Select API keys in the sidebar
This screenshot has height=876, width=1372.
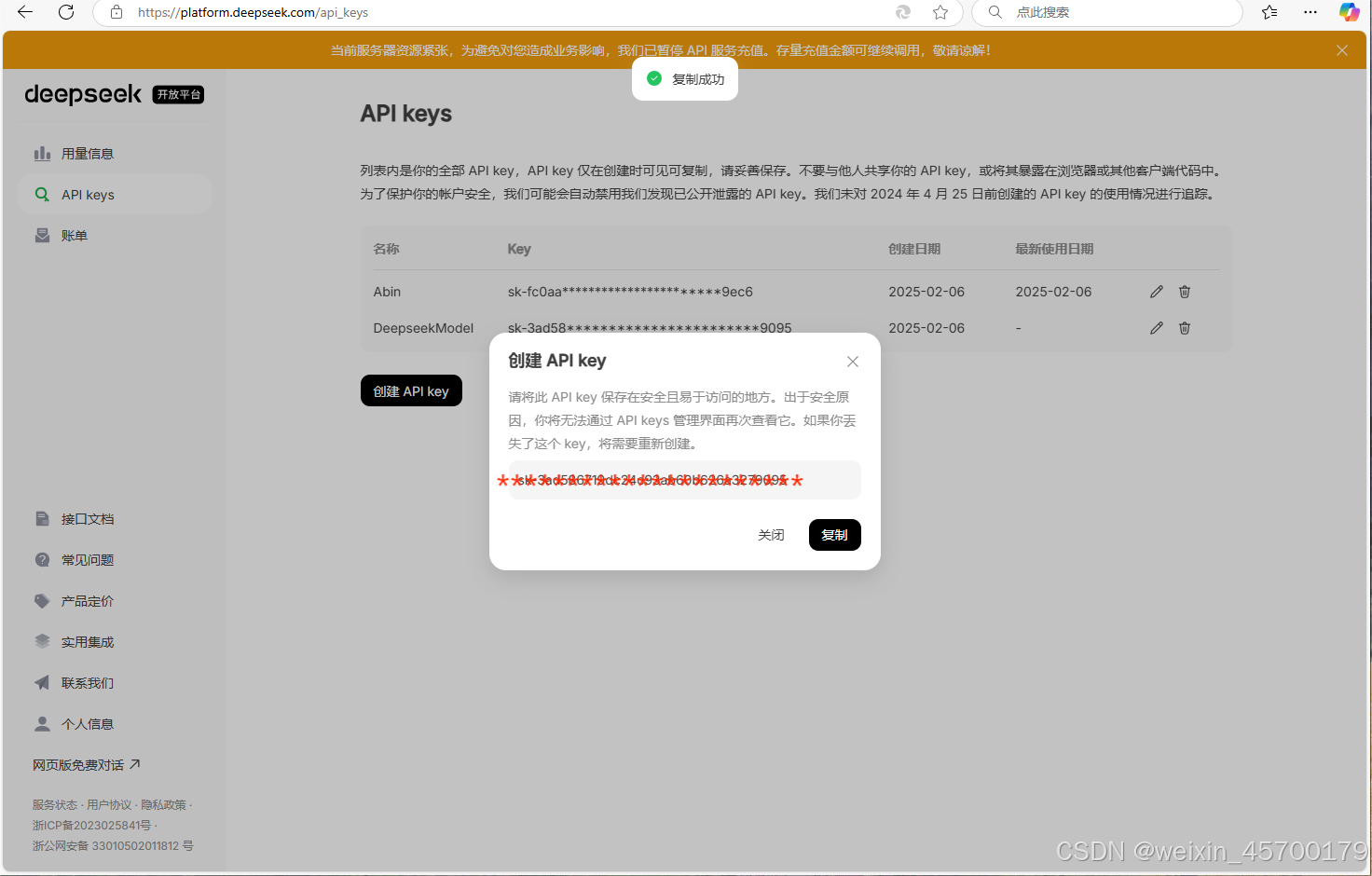[x=115, y=195]
